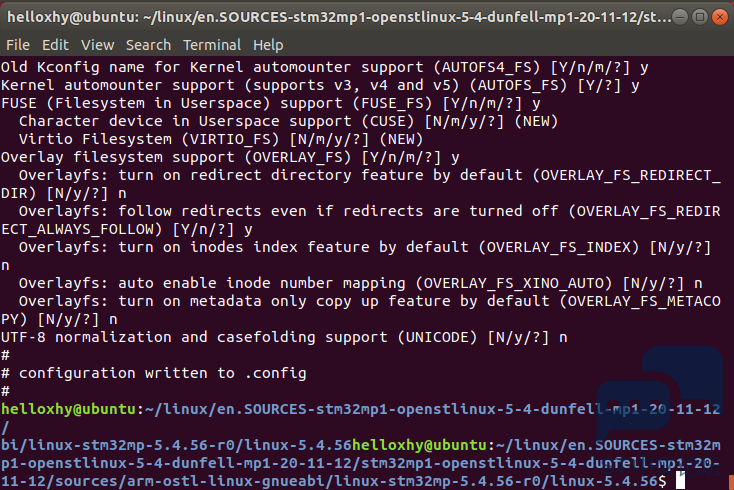Click the FUSE_FS support line
Viewport: 734px width, 490px height.
click(x=271, y=103)
